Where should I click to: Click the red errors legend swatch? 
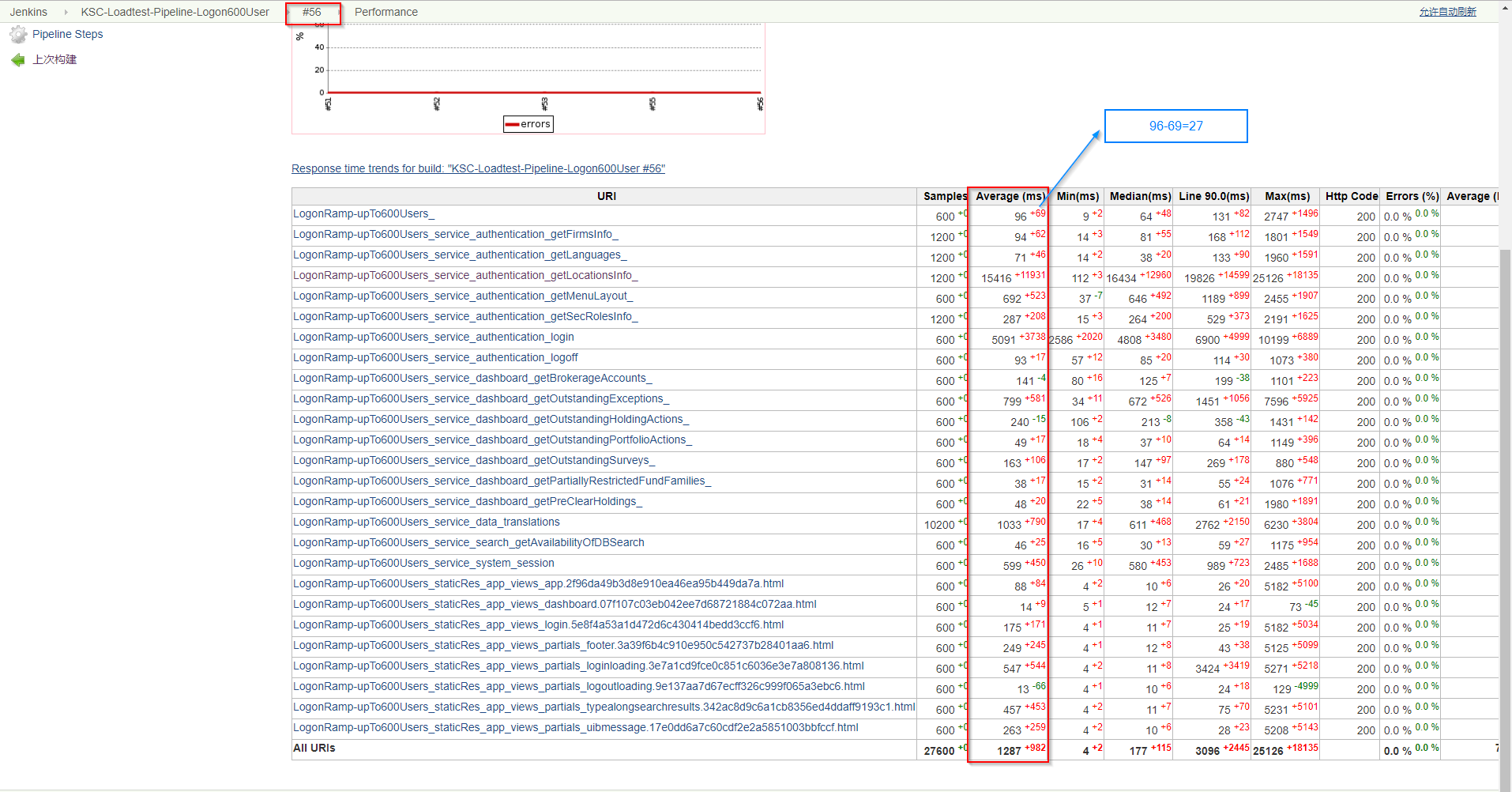coord(512,124)
